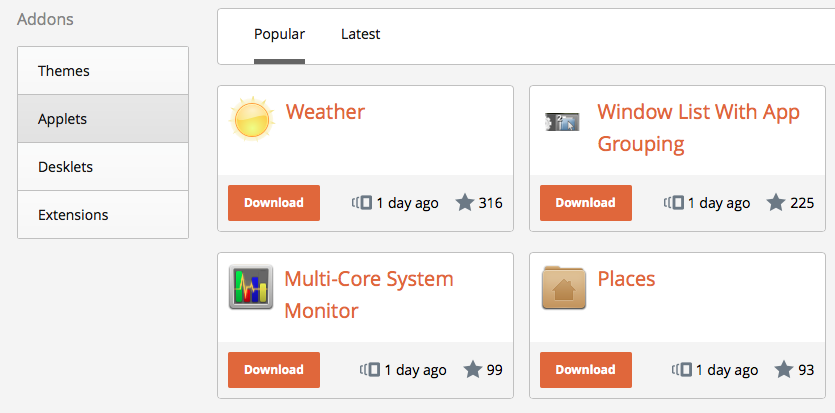
Task: Download the Multi-Core System Monitor applet
Action: (x=274, y=370)
